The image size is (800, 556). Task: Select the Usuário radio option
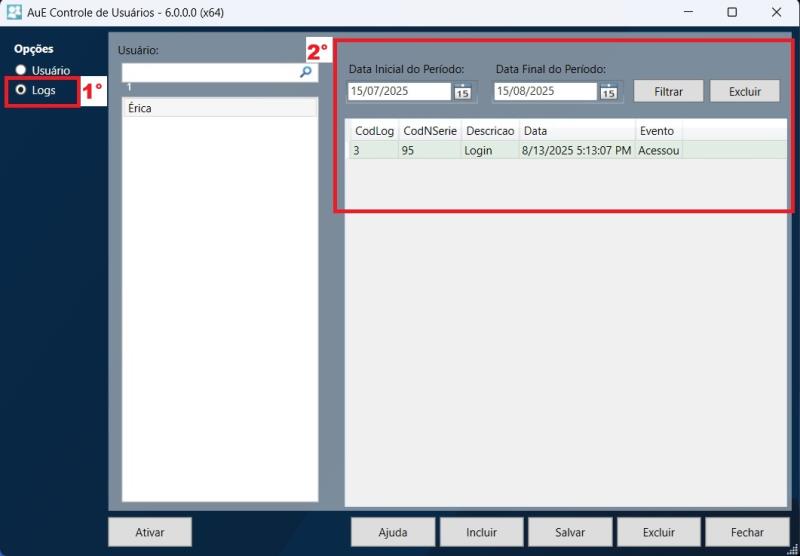click(21, 70)
